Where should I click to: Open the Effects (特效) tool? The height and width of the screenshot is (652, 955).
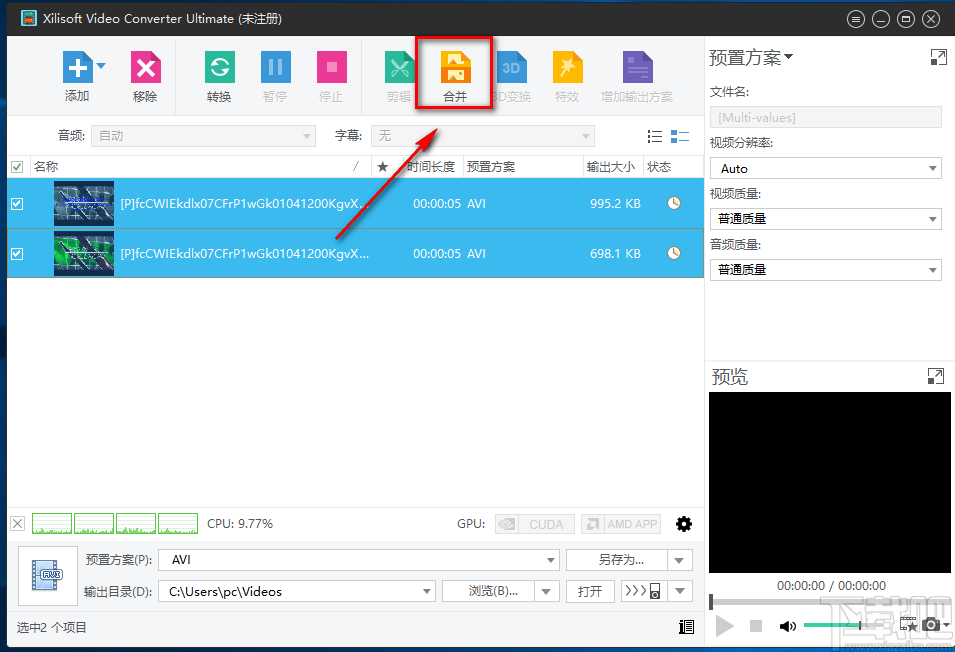click(568, 67)
